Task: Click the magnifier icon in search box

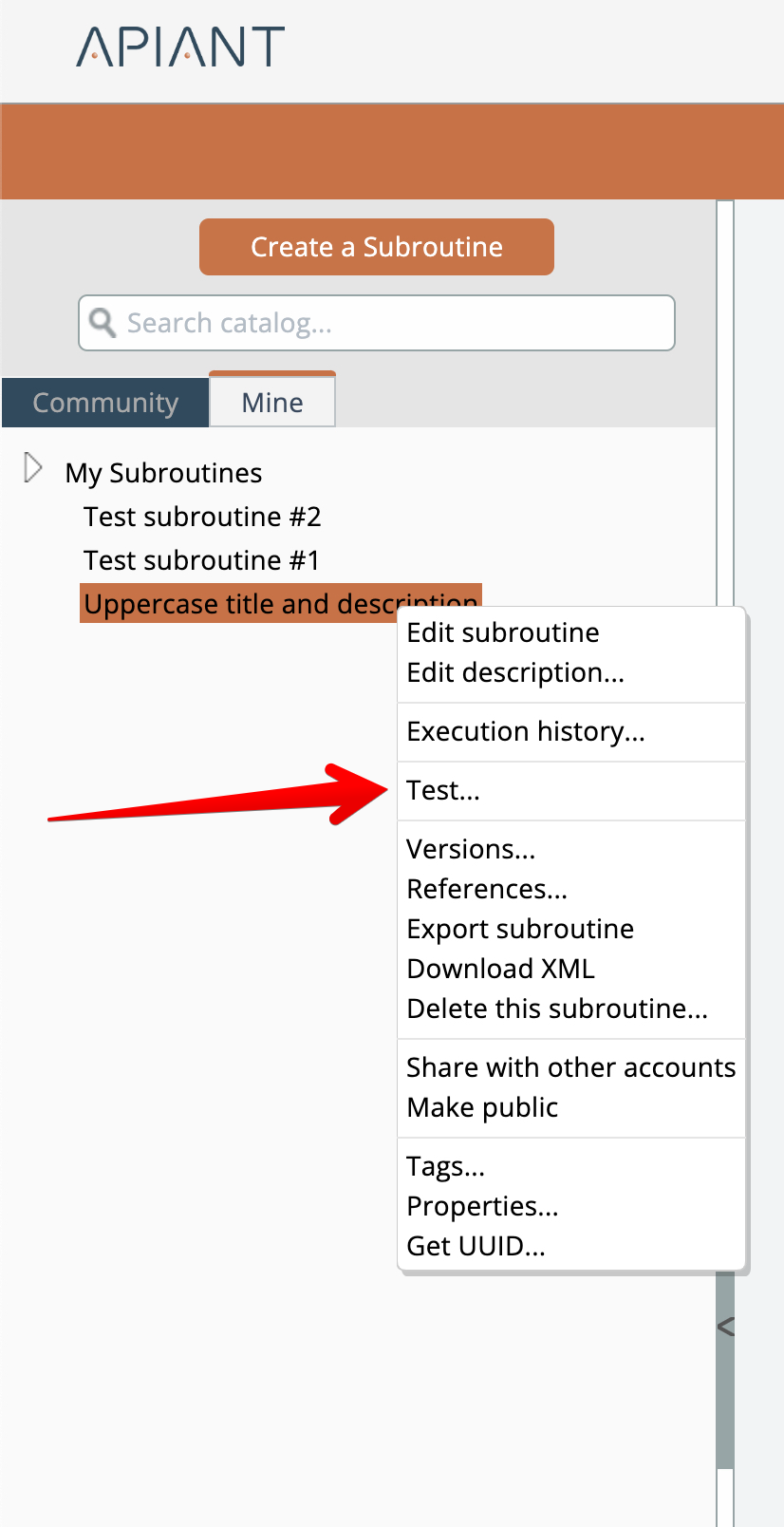Action: click(102, 323)
